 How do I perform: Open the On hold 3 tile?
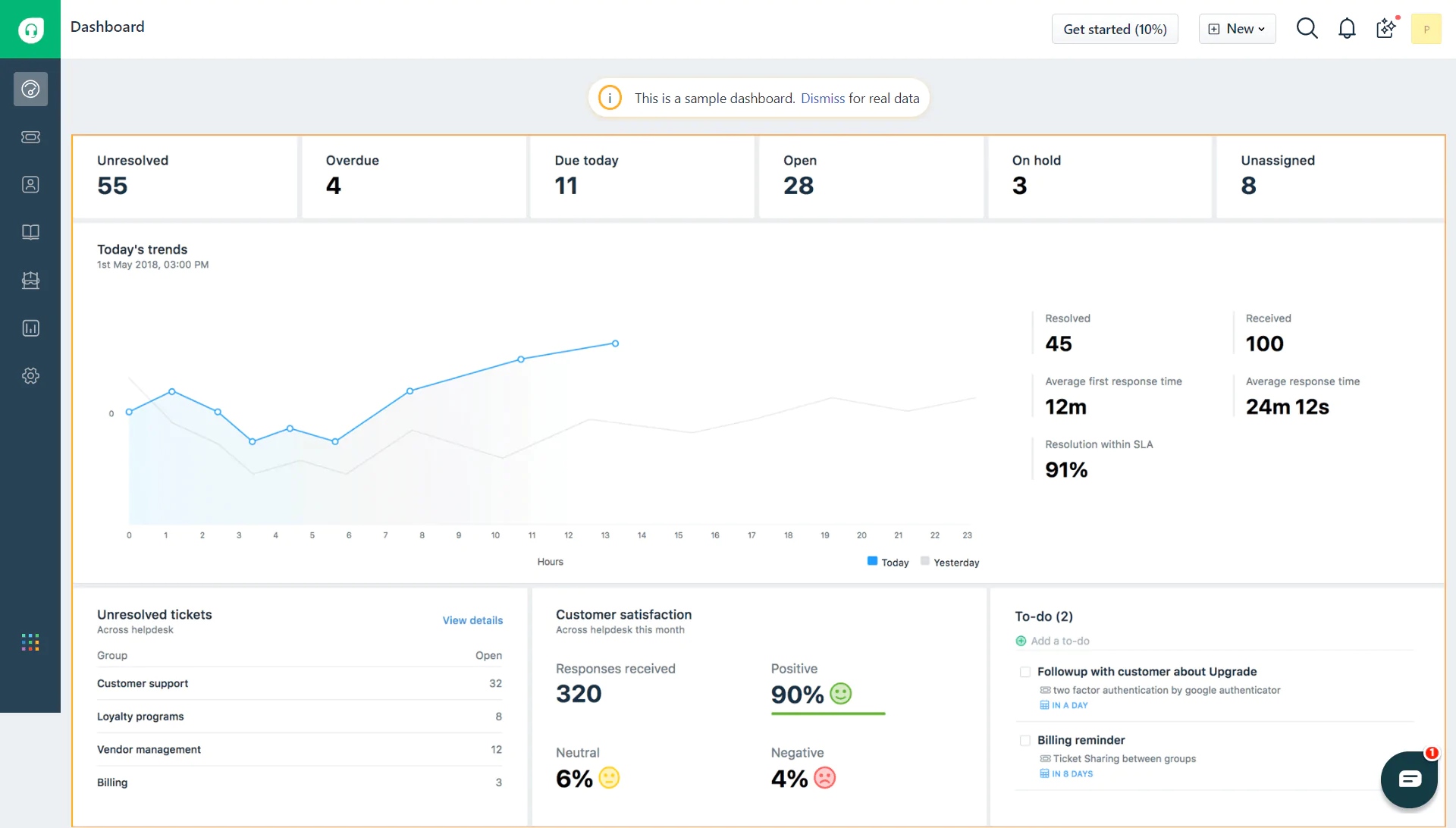click(1100, 177)
